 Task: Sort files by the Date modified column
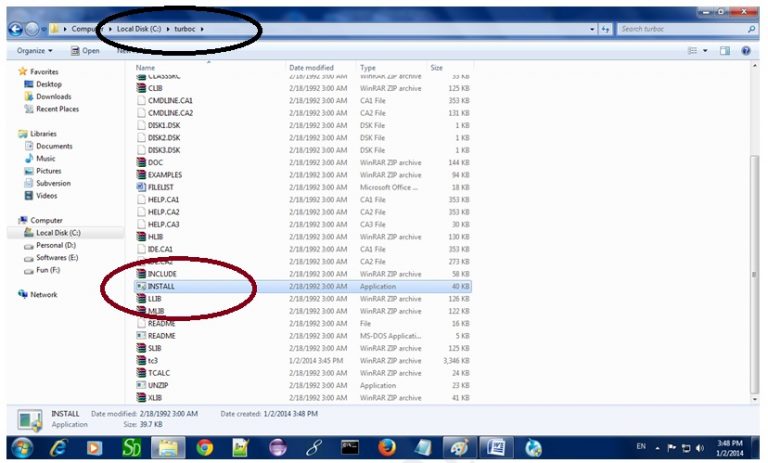point(310,67)
